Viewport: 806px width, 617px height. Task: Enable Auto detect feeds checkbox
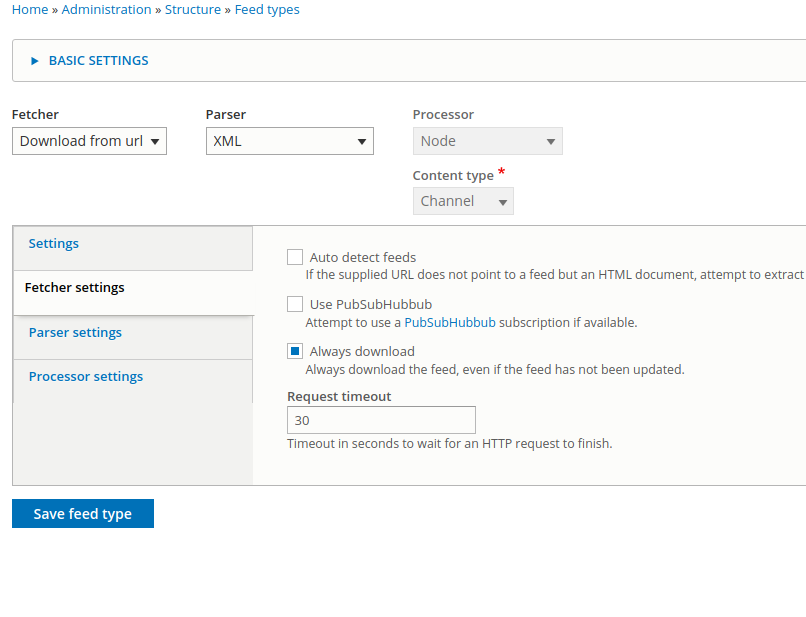click(x=295, y=257)
